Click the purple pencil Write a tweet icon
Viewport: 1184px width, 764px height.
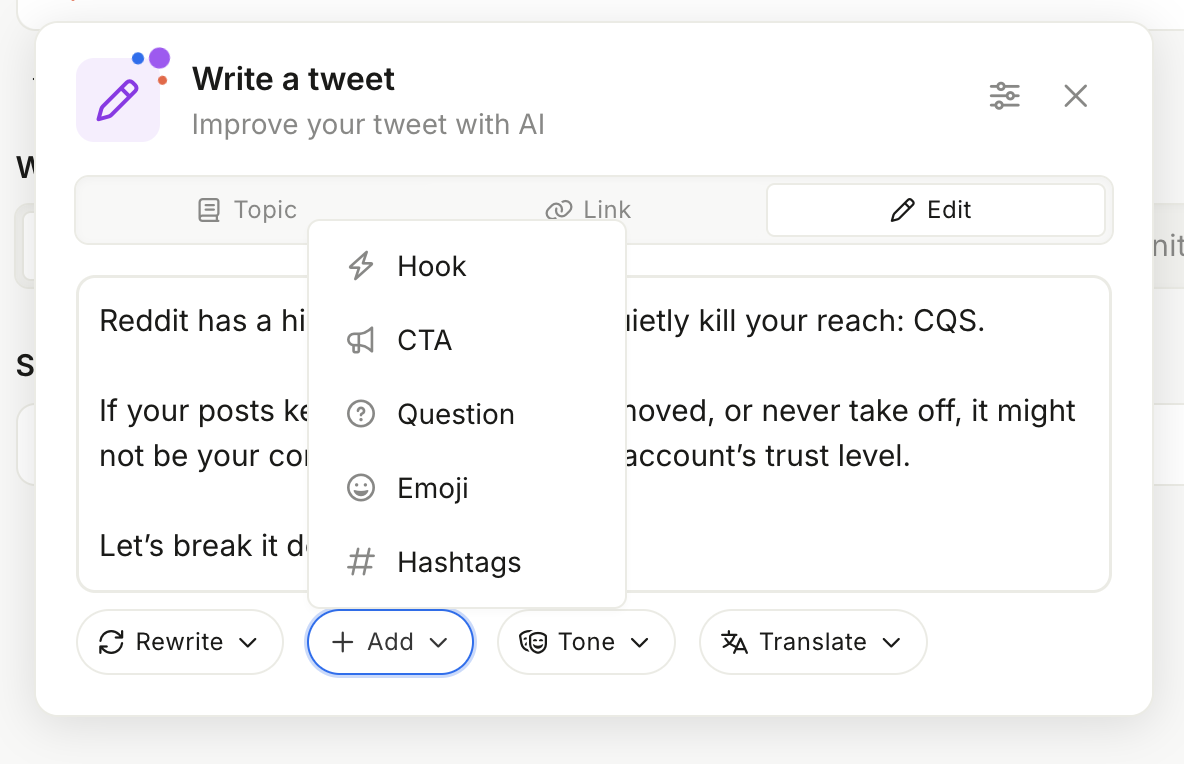118,100
